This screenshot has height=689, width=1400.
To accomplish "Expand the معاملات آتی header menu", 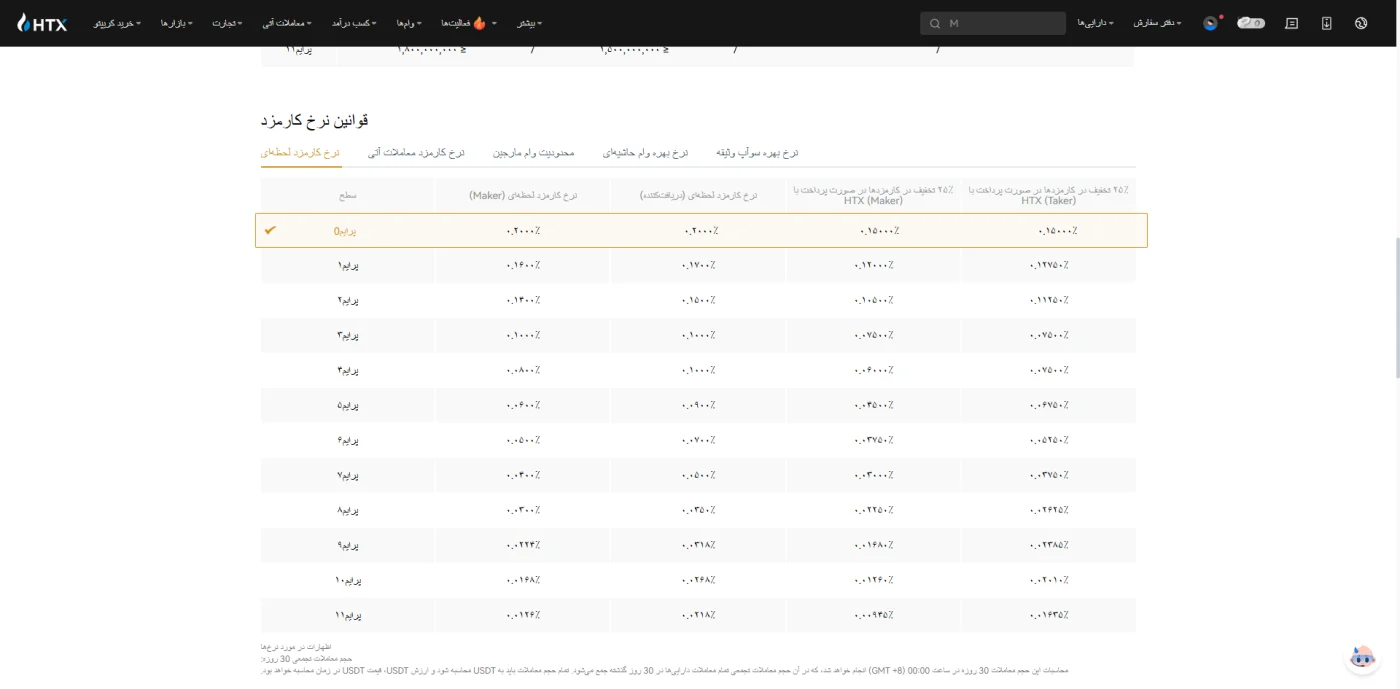I will [287, 23].
